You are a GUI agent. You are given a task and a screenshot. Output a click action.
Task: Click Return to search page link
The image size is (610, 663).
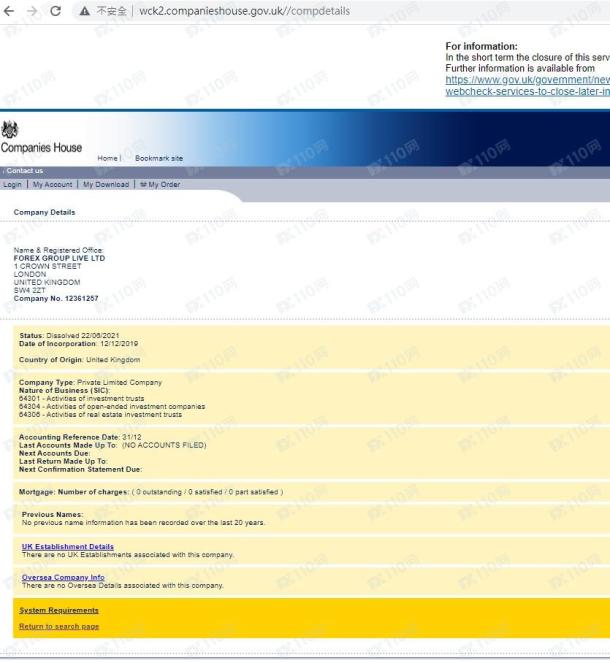(x=59, y=627)
